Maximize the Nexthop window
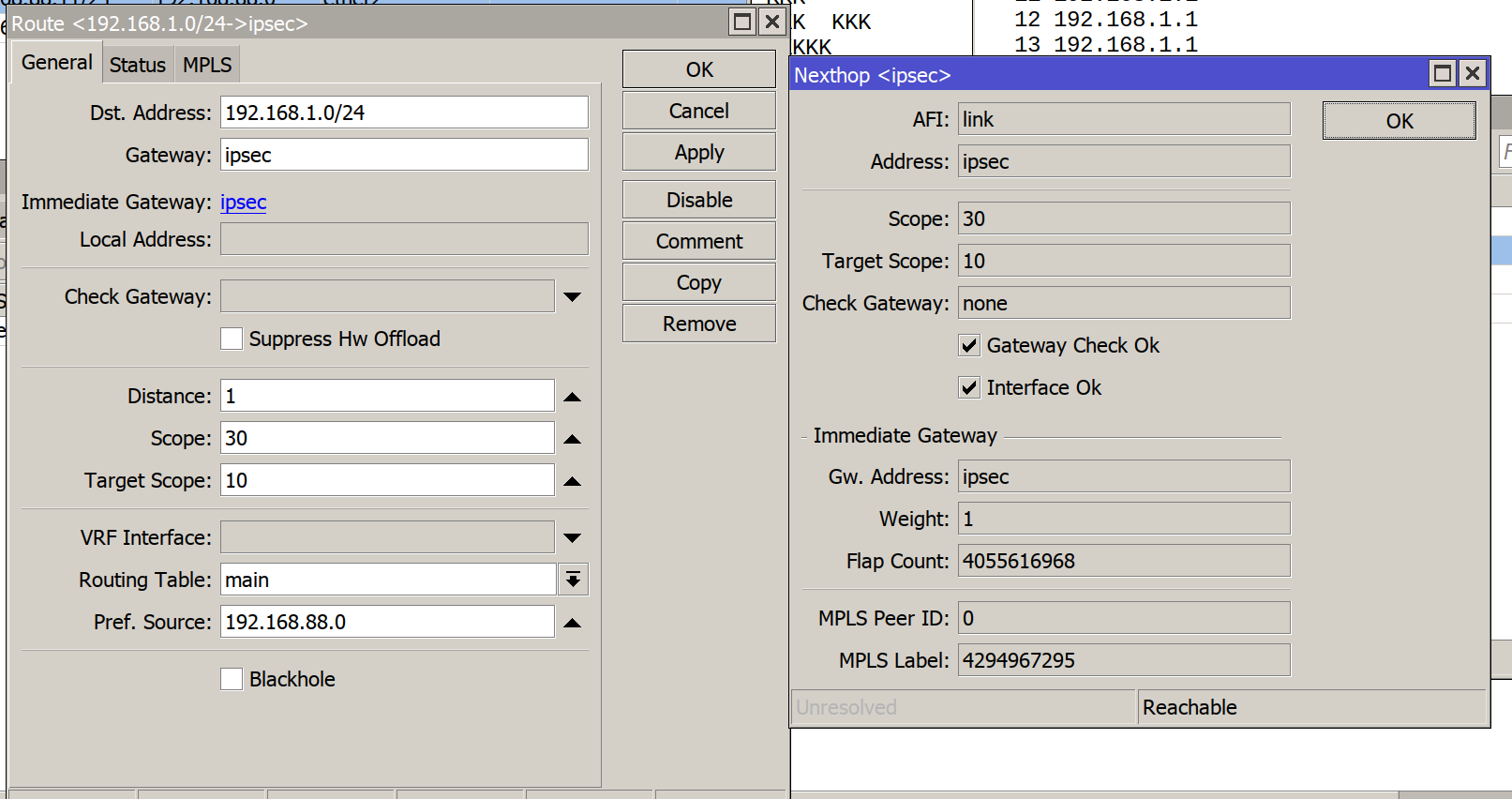Viewport: 1512px width, 799px height. 1443,73
